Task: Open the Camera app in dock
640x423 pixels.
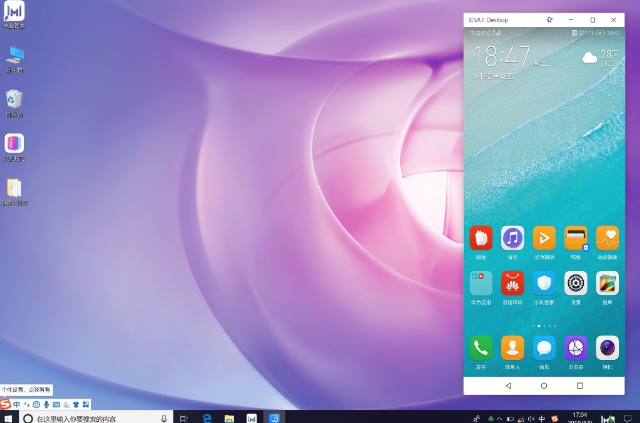Action: (607, 348)
